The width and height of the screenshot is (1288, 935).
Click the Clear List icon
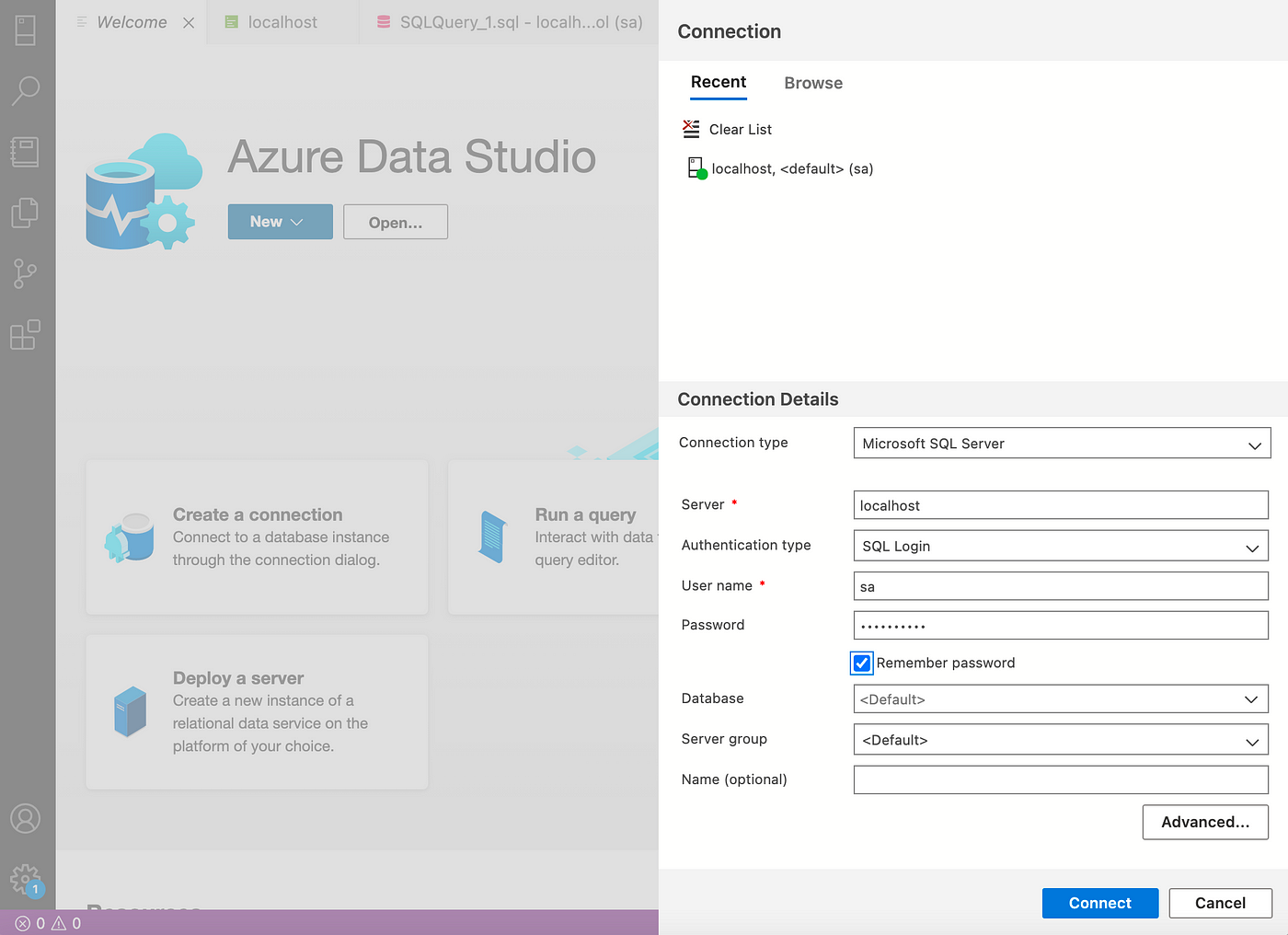click(x=691, y=129)
